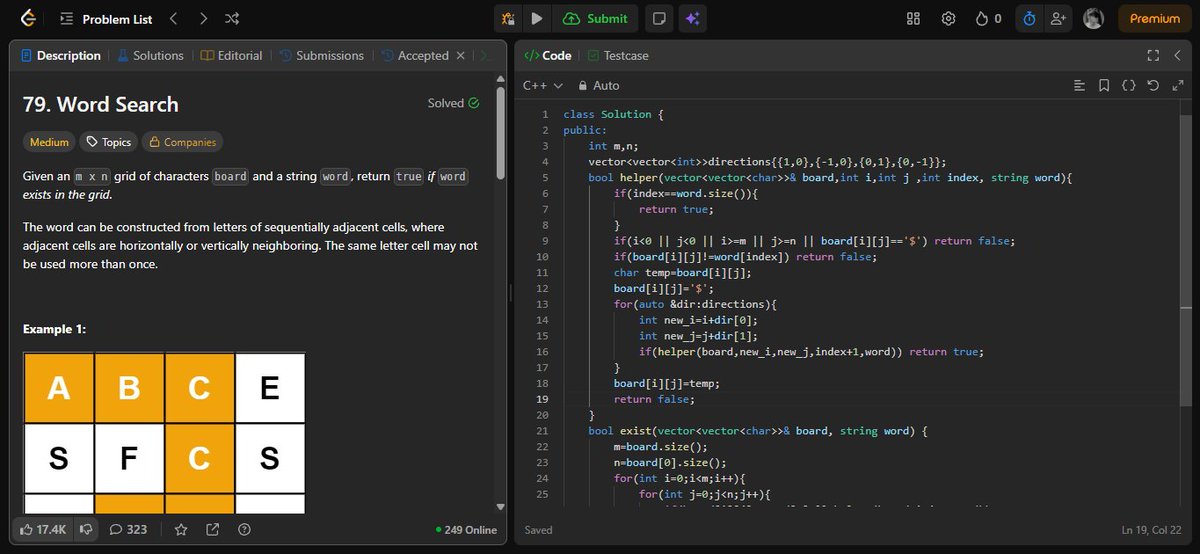The image size is (1200, 554).
Task: Start the stopwatch timer
Action: pos(1029,18)
